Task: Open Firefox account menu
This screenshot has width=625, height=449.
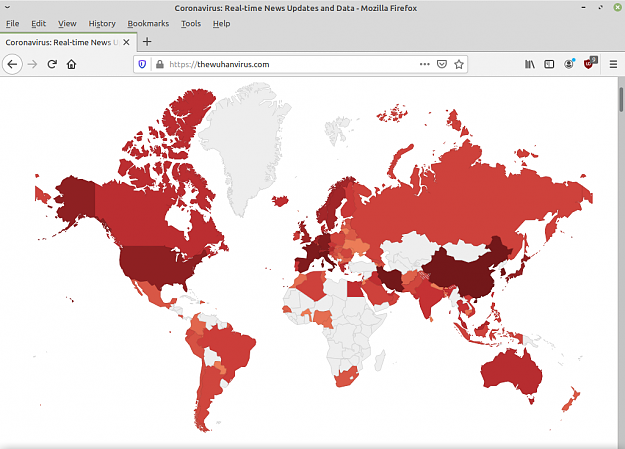Action: click(x=569, y=64)
